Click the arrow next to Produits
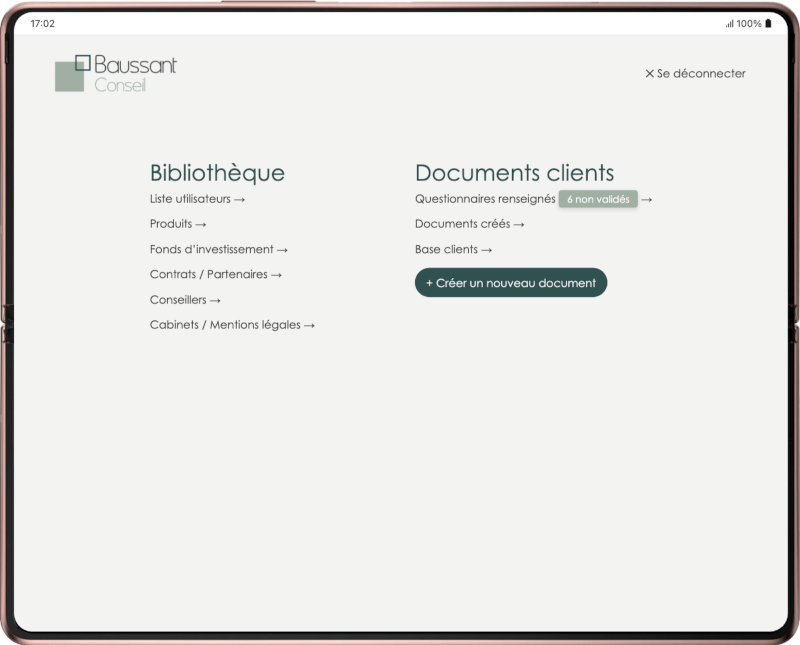The width and height of the screenshot is (800, 645). pos(204,224)
